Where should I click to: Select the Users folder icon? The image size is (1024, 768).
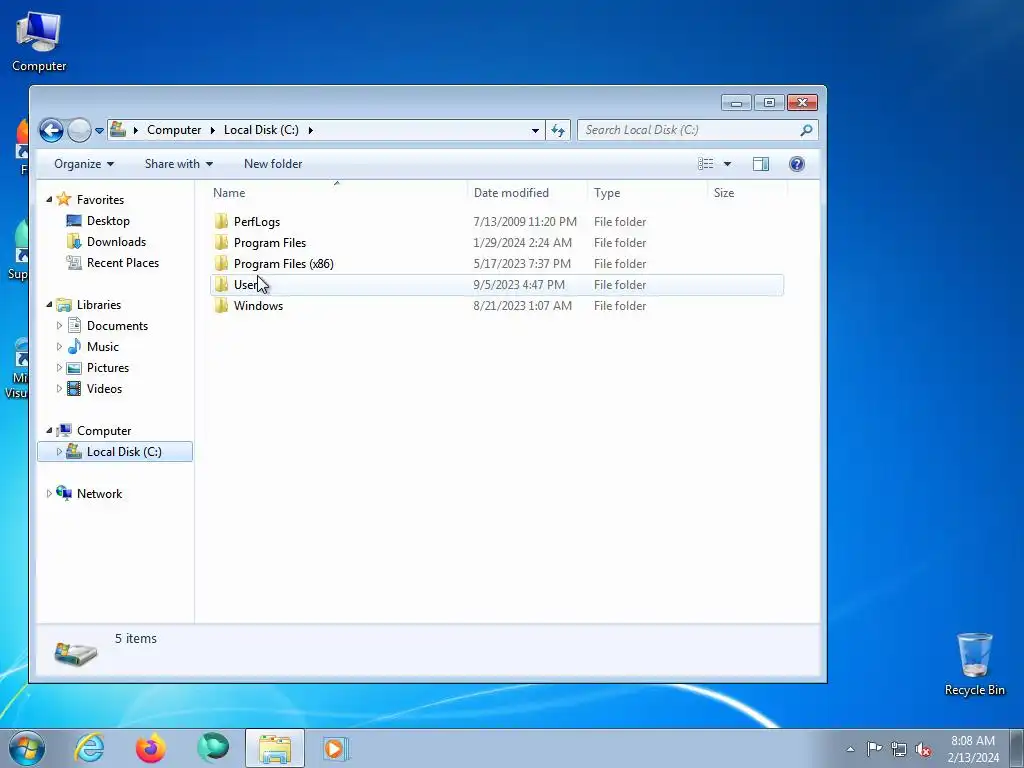click(221, 285)
